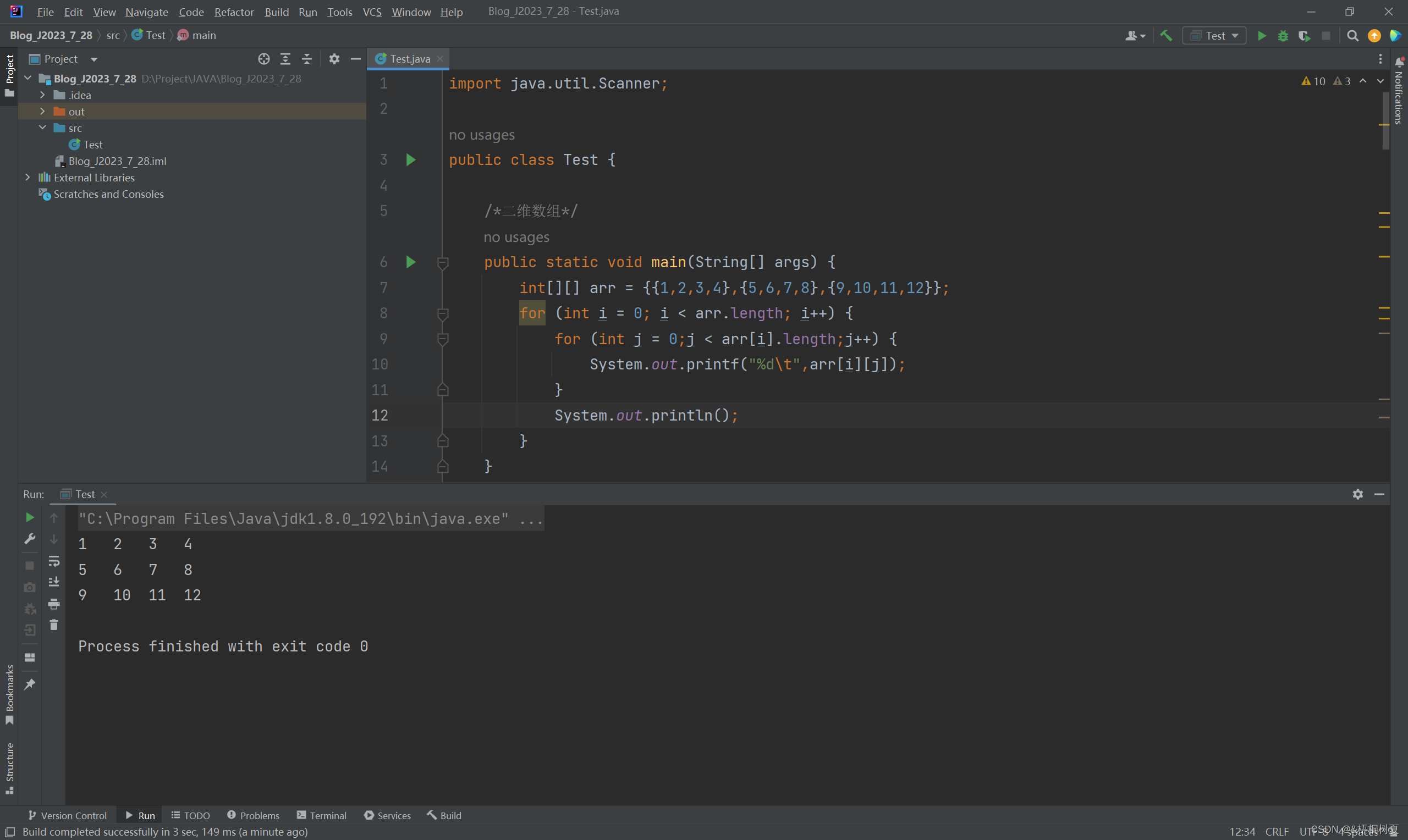Hide the Project panel with the minus icon
The image size is (1408, 840).
[355, 59]
